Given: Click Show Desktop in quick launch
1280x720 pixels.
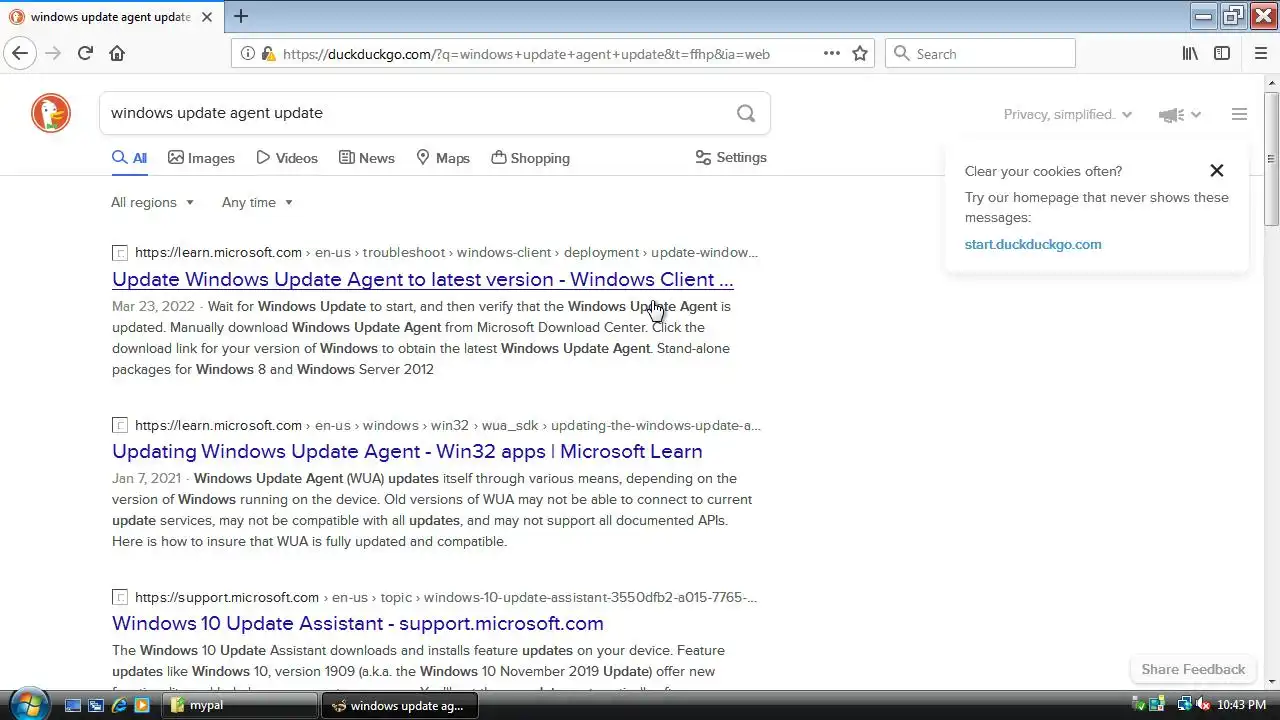Looking at the screenshot, I should (72, 705).
